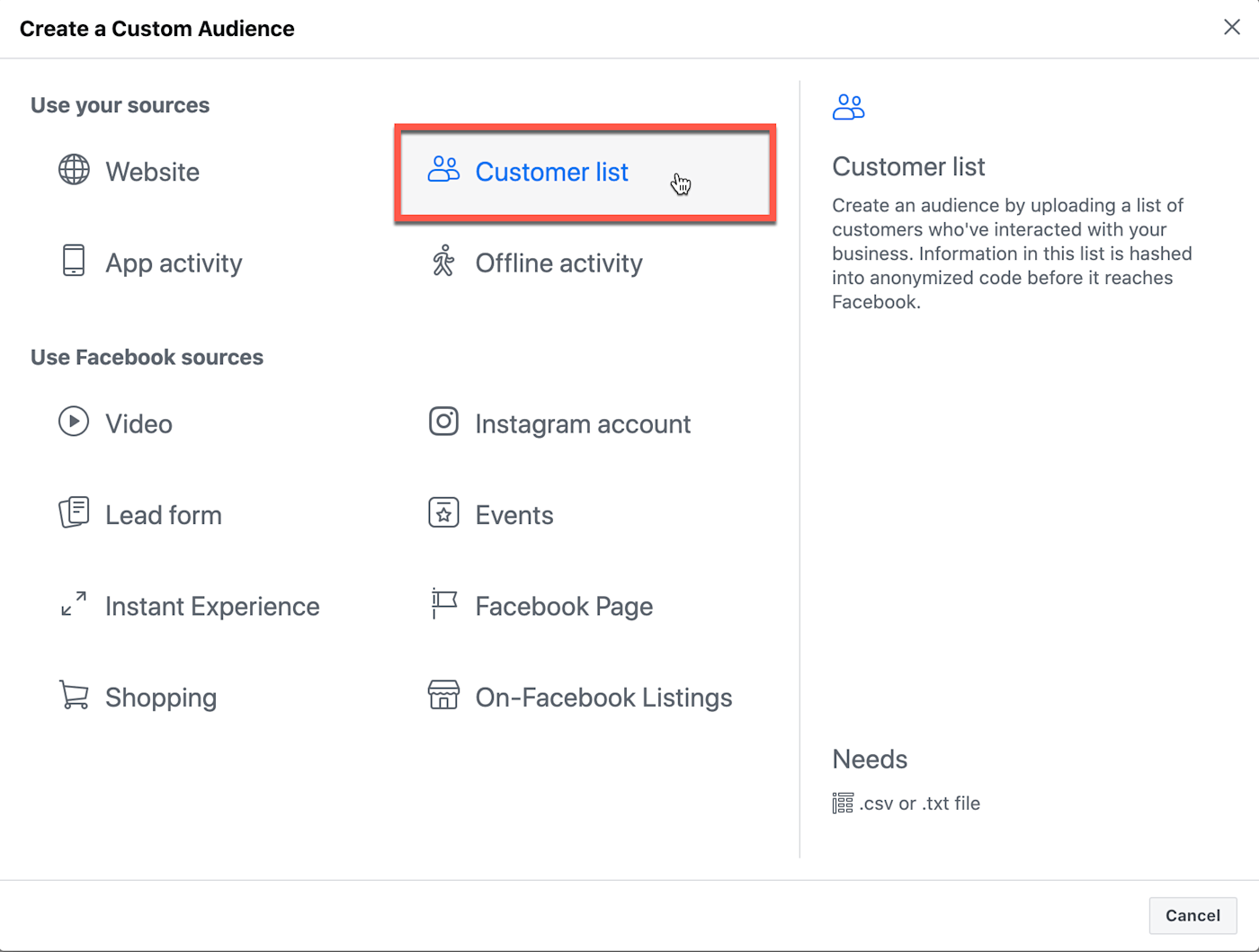This screenshot has height=952, width=1259.
Task: Click the Facebook Page flag icon
Action: point(443,603)
